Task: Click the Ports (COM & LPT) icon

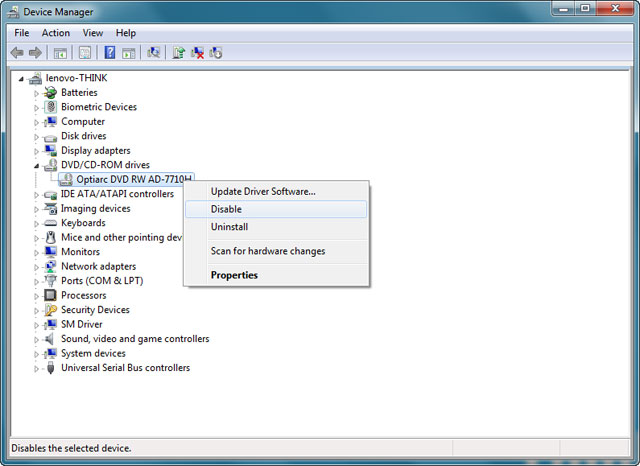Action: (x=51, y=281)
